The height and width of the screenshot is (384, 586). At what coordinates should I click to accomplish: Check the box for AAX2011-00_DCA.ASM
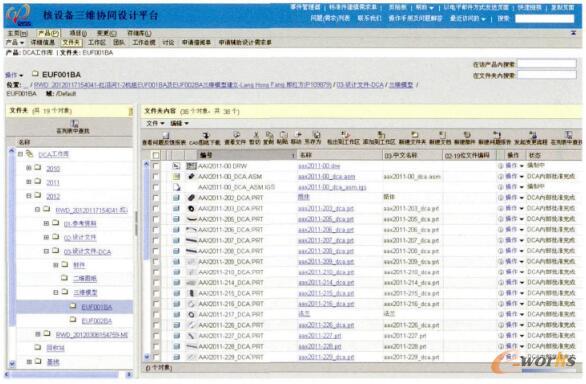coord(156,176)
